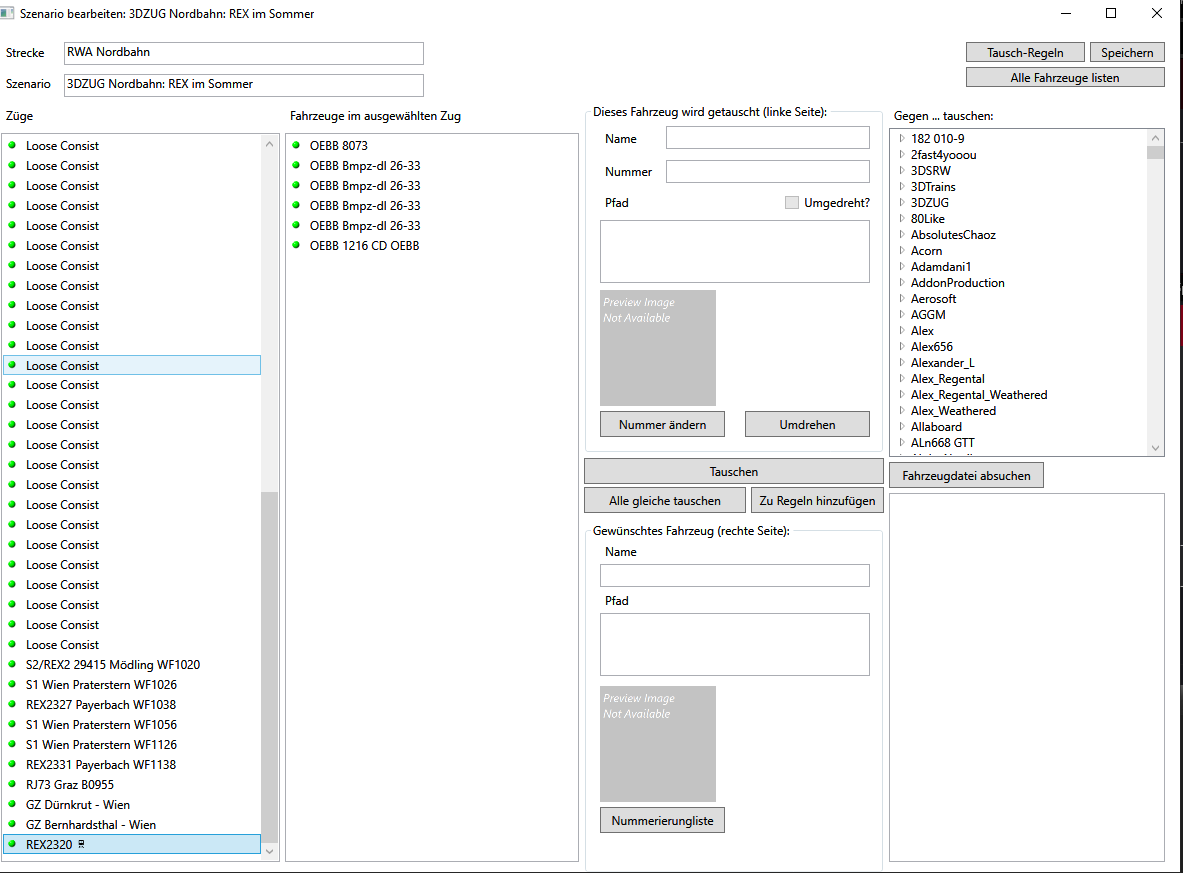
Task: Enable the Umgedreht checkbox
Action: [792, 203]
